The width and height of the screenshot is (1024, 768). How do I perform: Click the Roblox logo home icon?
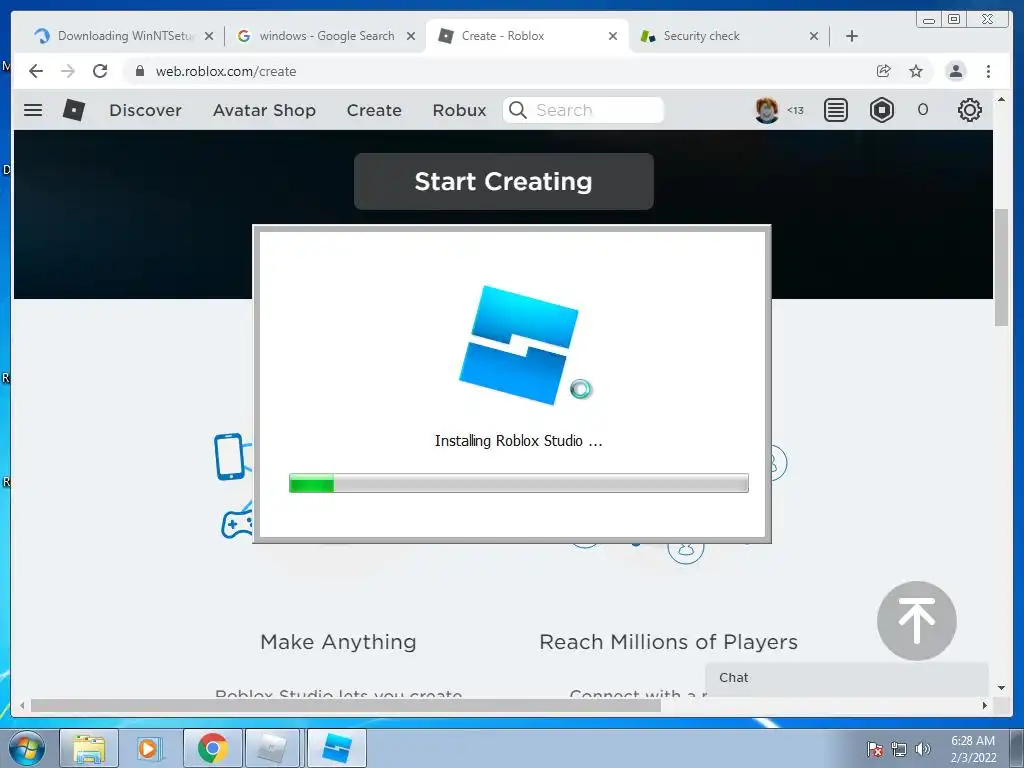click(x=74, y=110)
